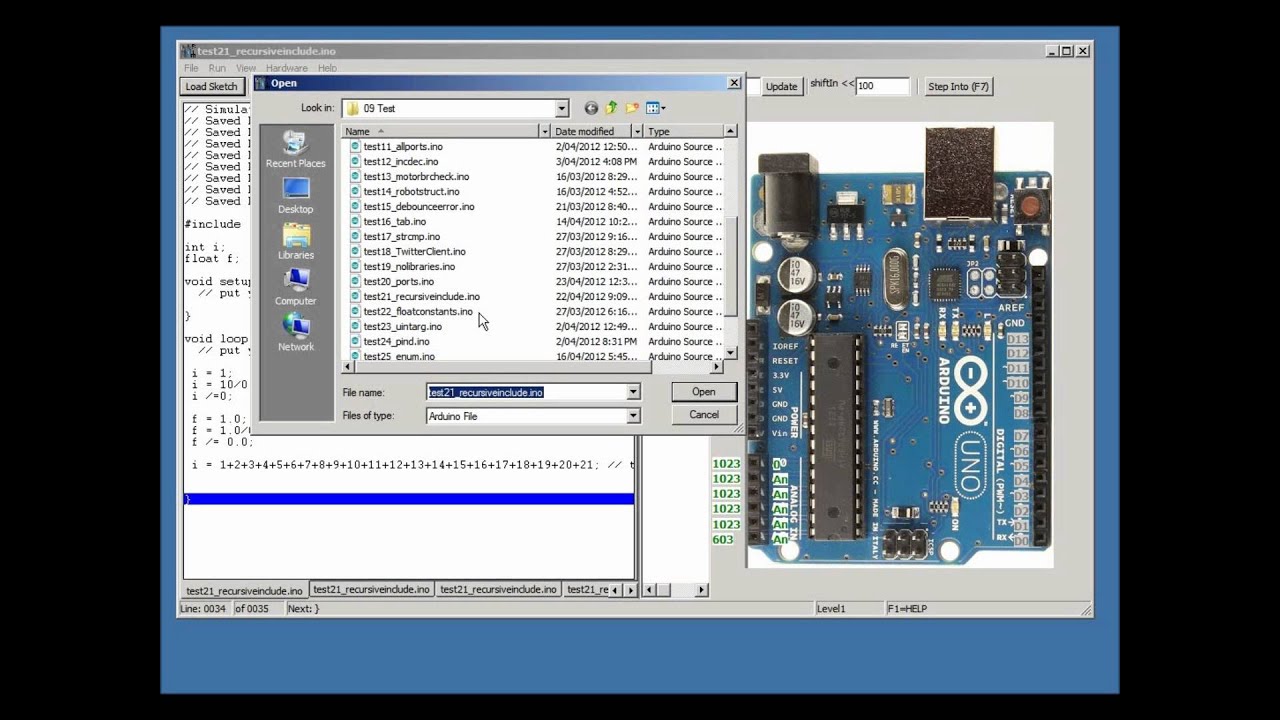The width and height of the screenshot is (1280, 720).
Task: Open the File menu in the simulator window
Action: [x=191, y=68]
